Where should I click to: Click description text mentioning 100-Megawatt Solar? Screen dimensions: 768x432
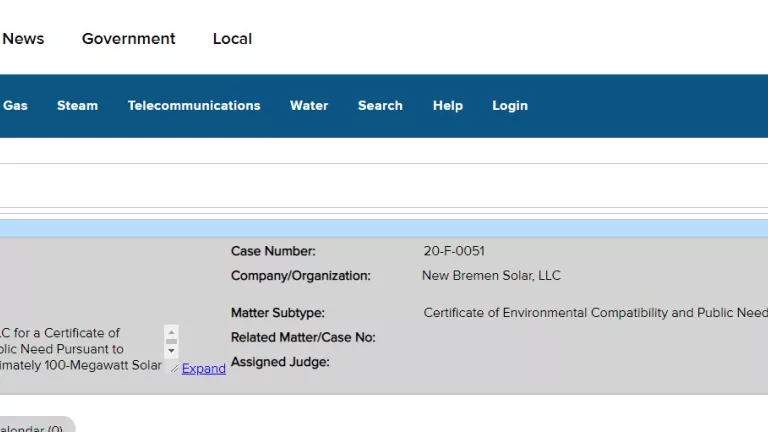pos(80,365)
